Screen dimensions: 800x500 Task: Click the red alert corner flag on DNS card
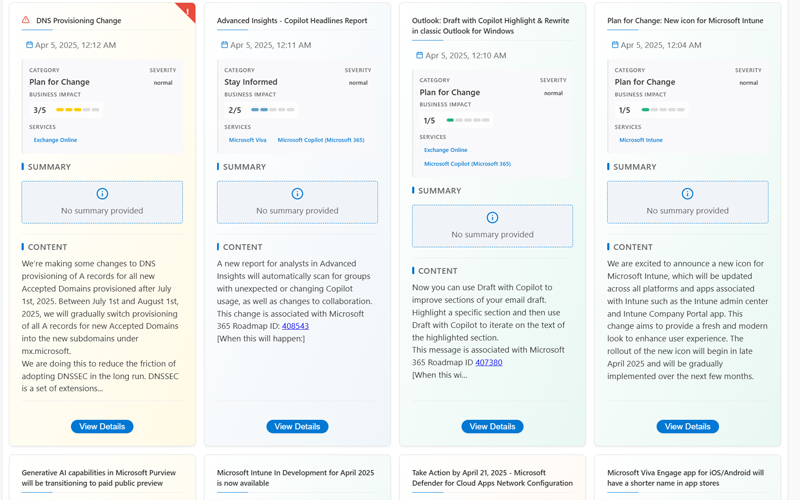pyautogui.click(x=187, y=11)
